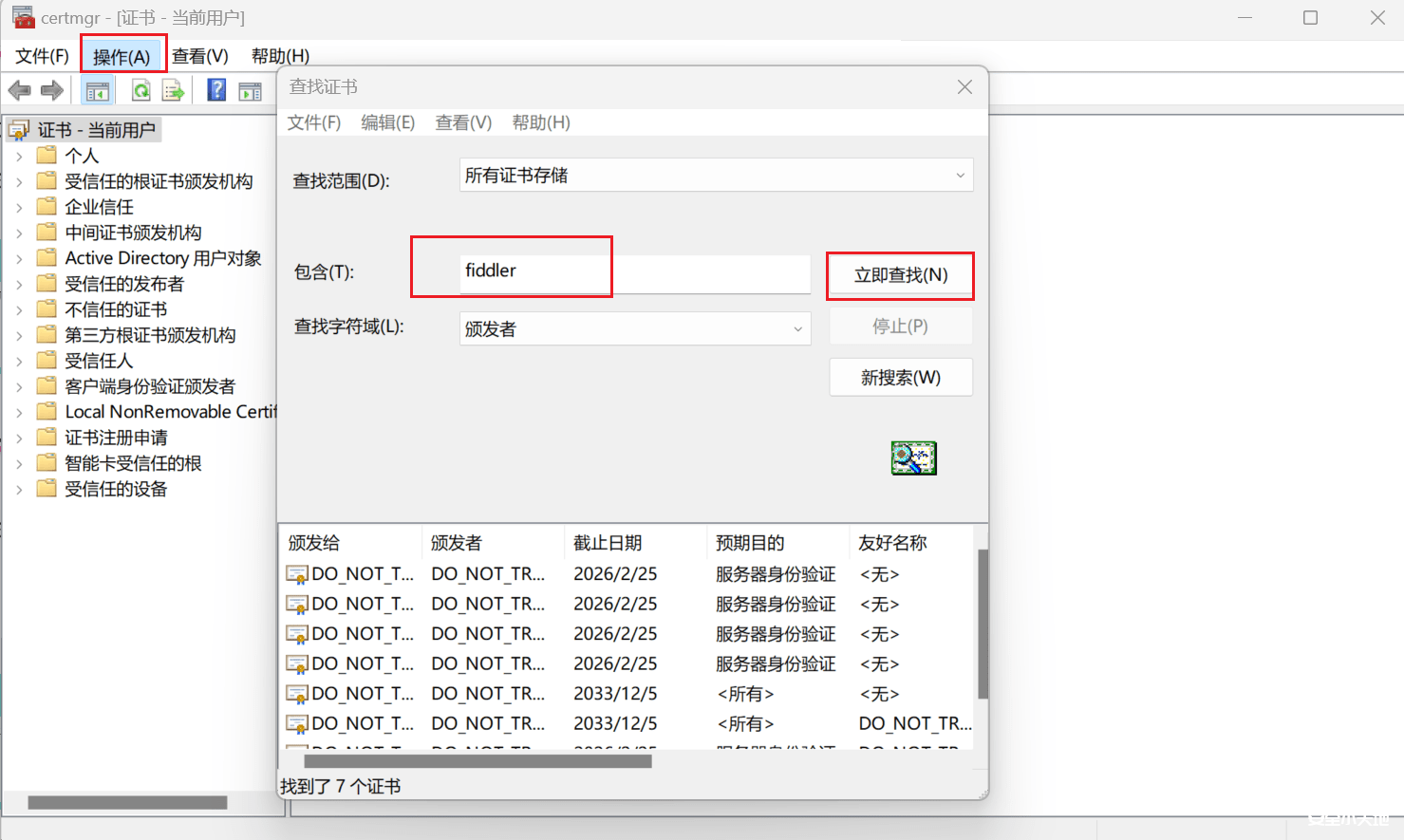This screenshot has height=840, width=1404.
Task: Toggle the Show/Hide Action Pane icon
Action: pyautogui.click(x=249, y=89)
